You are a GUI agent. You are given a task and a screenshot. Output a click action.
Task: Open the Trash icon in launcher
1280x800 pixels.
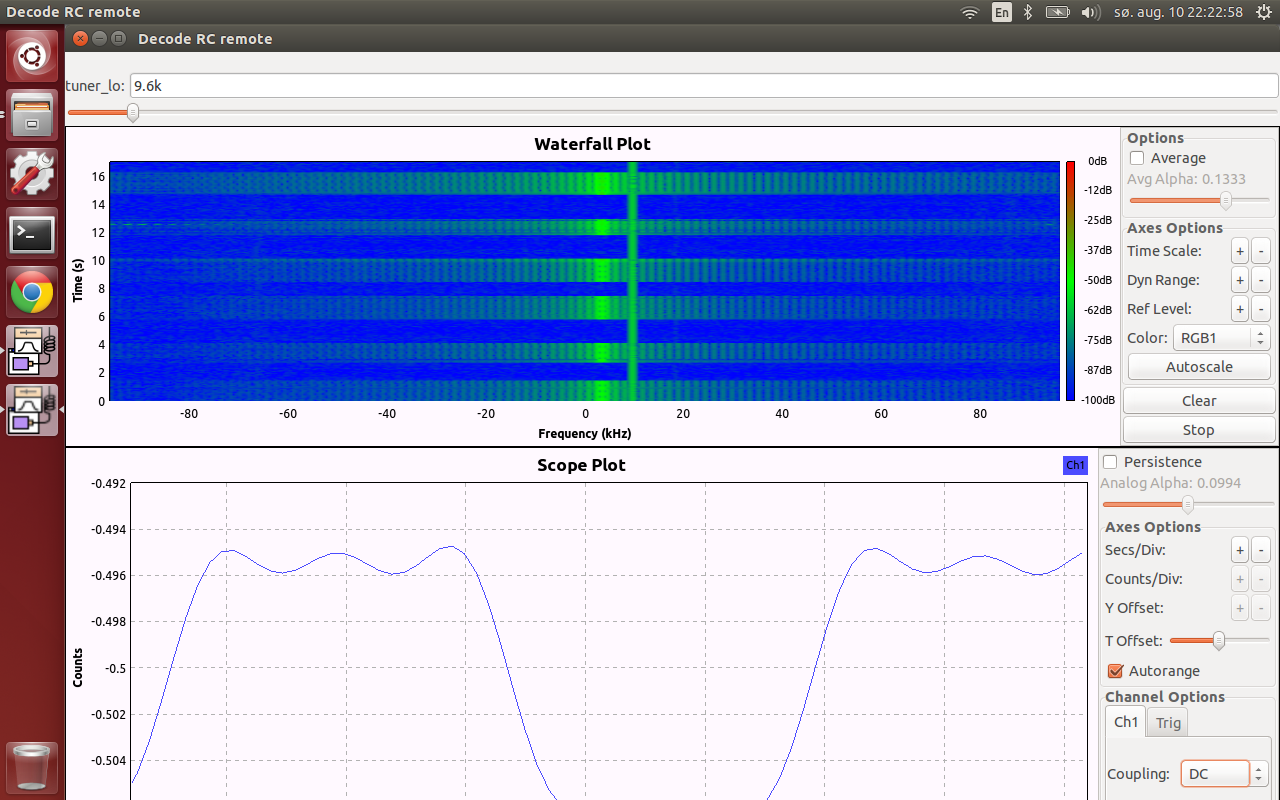[33, 767]
